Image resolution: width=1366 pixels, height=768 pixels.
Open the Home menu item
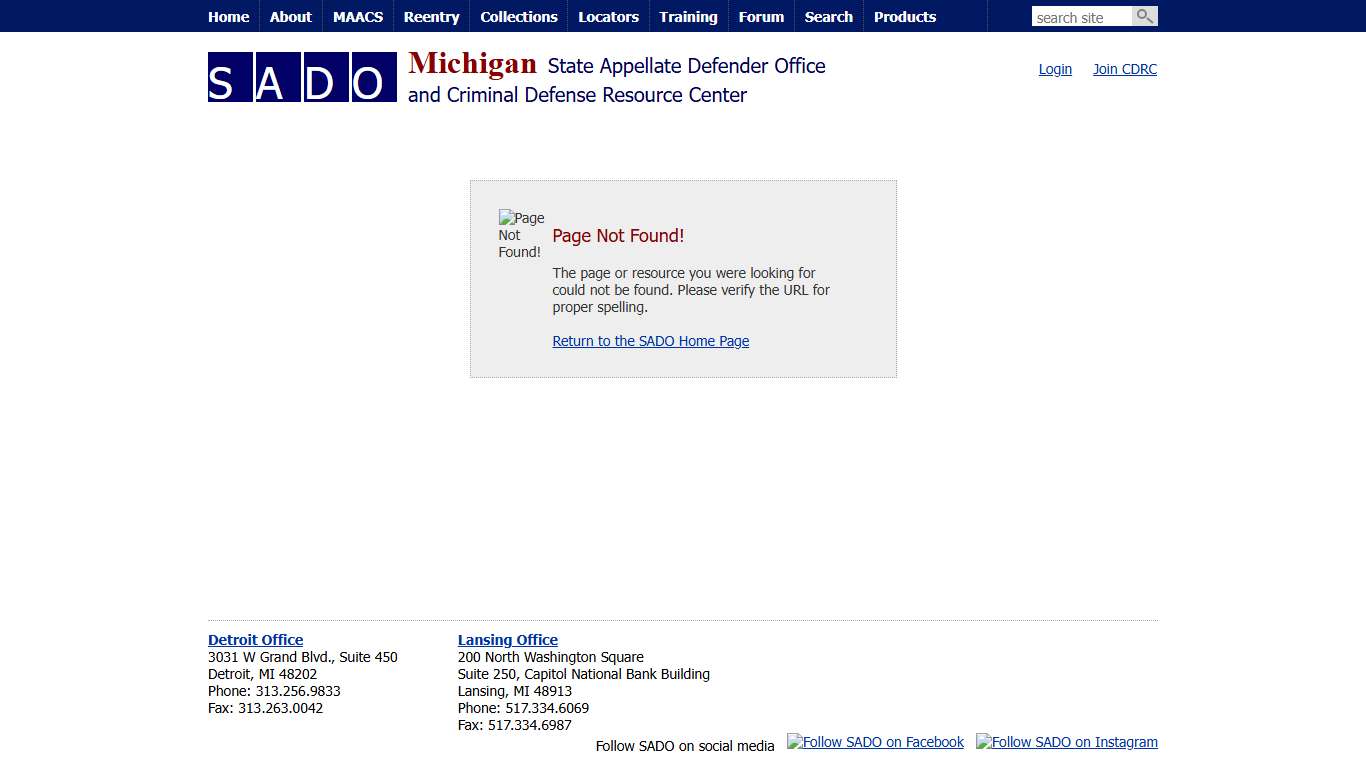pyautogui.click(x=228, y=16)
